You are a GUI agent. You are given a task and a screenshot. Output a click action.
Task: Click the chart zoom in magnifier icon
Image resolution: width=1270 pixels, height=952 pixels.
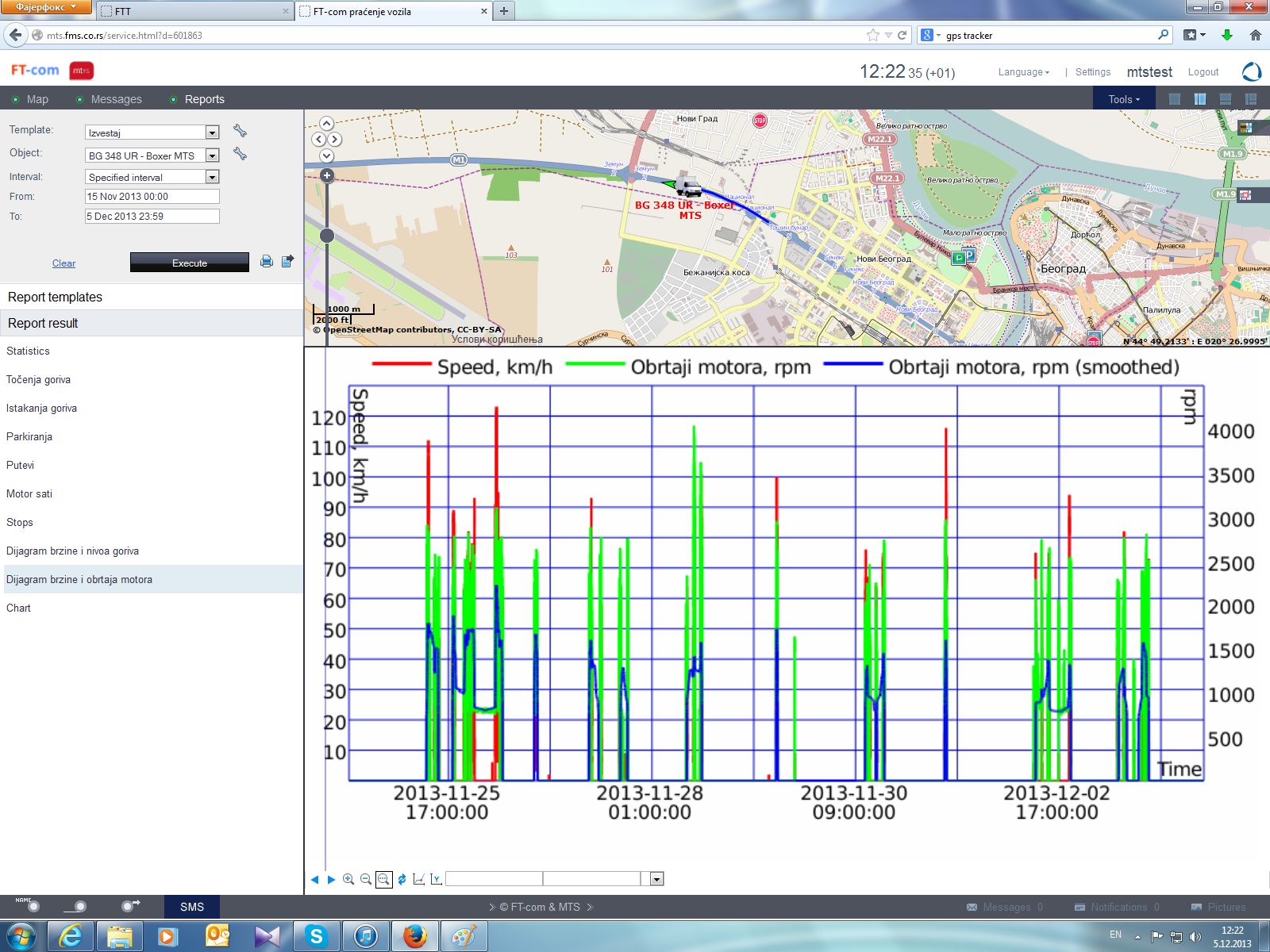pos(348,879)
